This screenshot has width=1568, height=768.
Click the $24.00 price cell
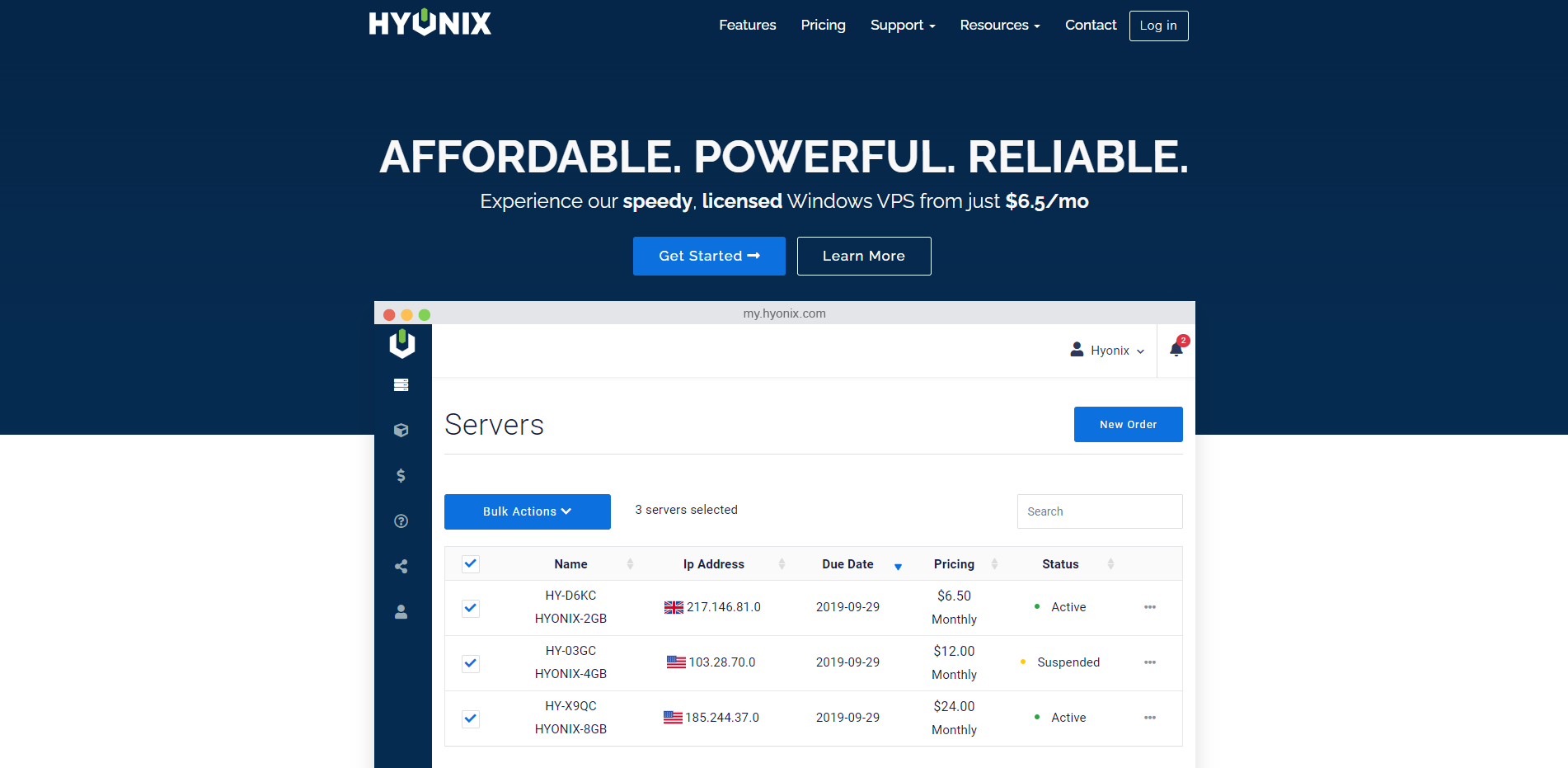point(954,706)
